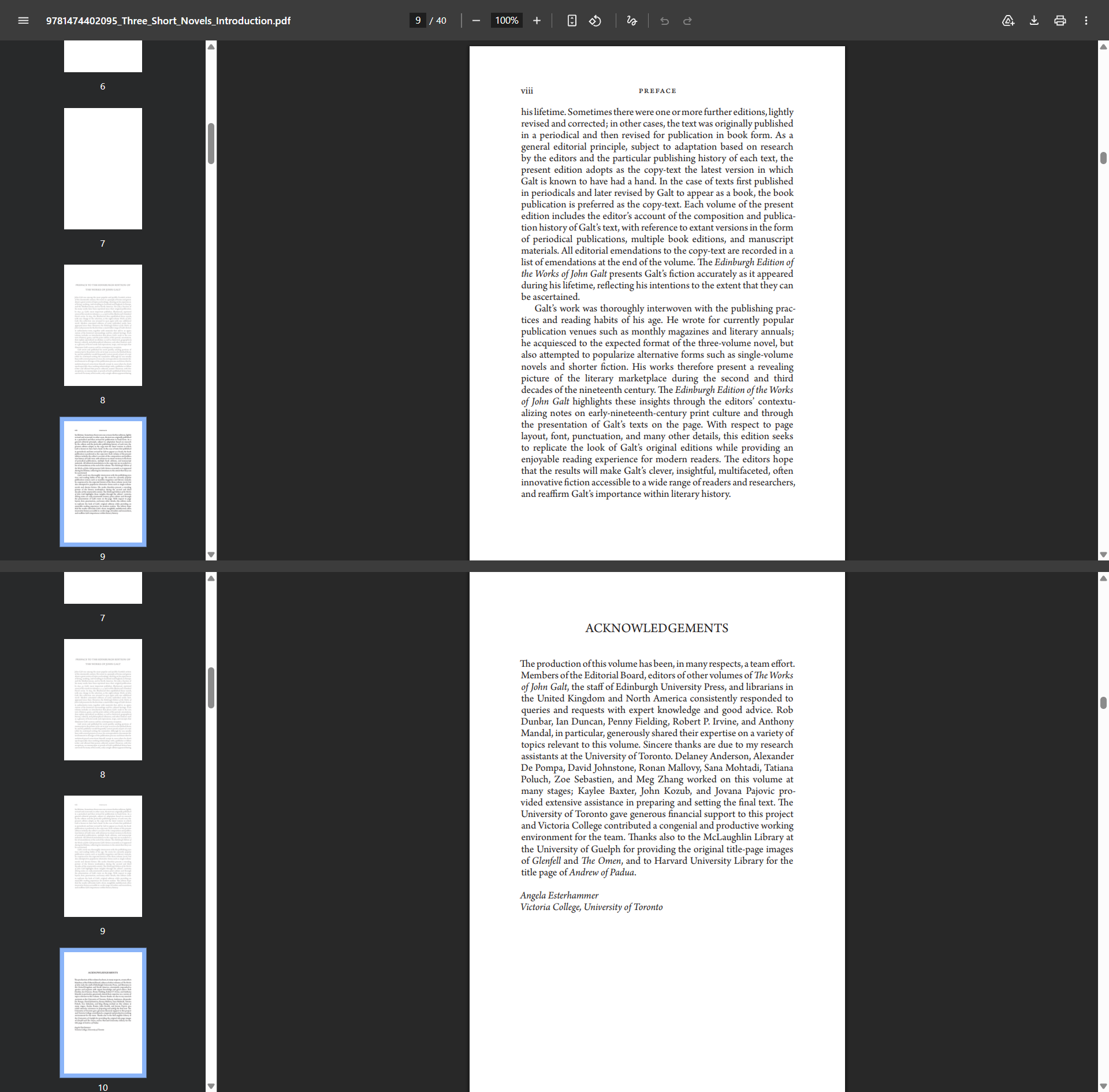Select the highlighted page 10 thumbnail
This screenshot has width=1109, height=1092.
pos(103,1012)
